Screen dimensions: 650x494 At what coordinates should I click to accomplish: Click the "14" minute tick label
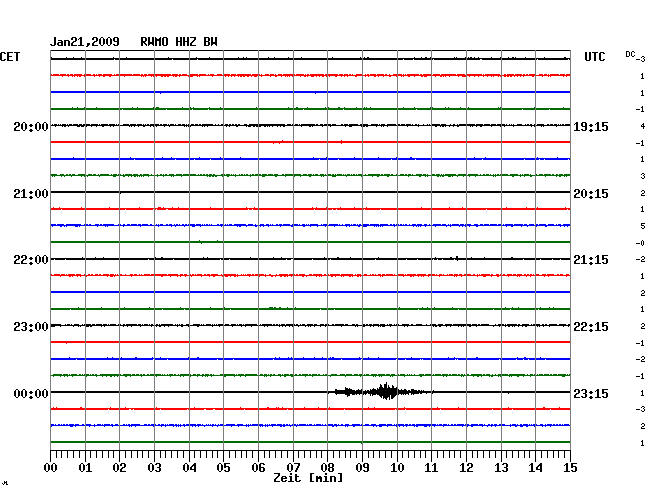click(535, 468)
